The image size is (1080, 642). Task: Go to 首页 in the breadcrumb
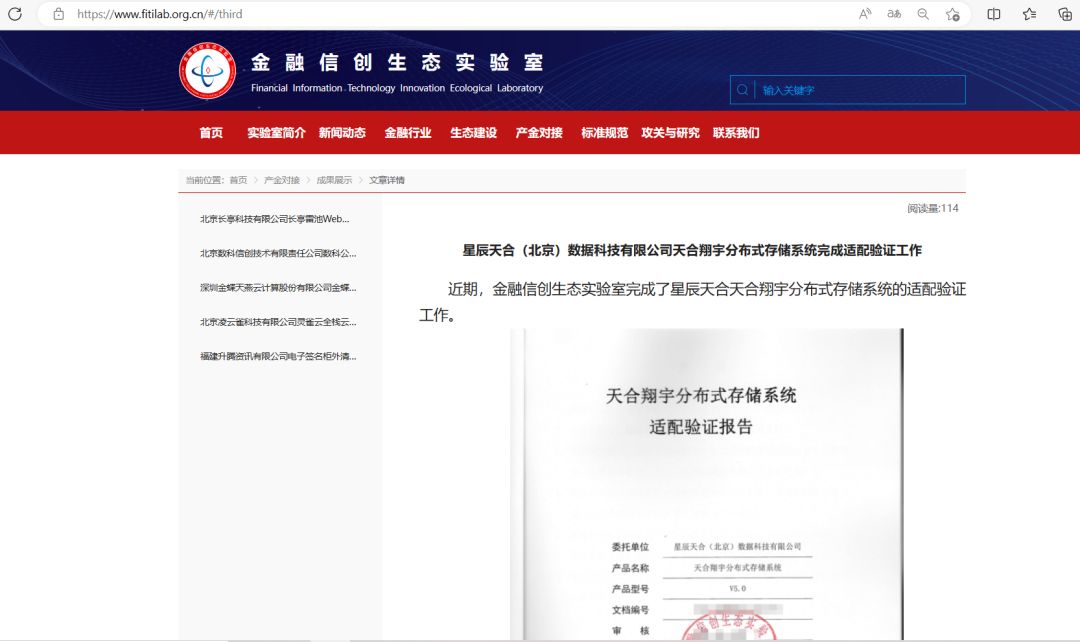(238, 180)
